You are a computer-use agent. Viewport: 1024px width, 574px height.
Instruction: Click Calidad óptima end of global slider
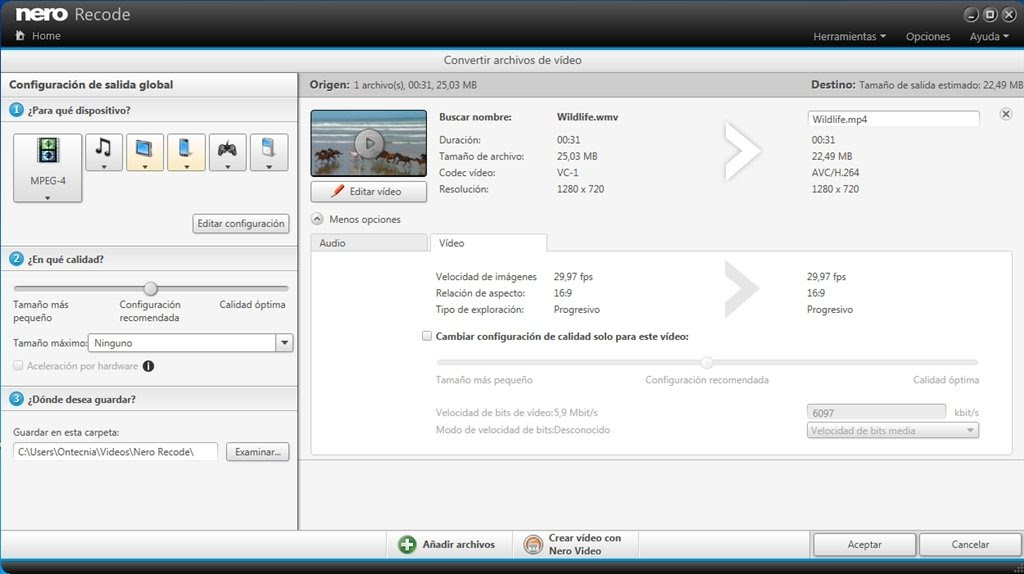click(252, 304)
